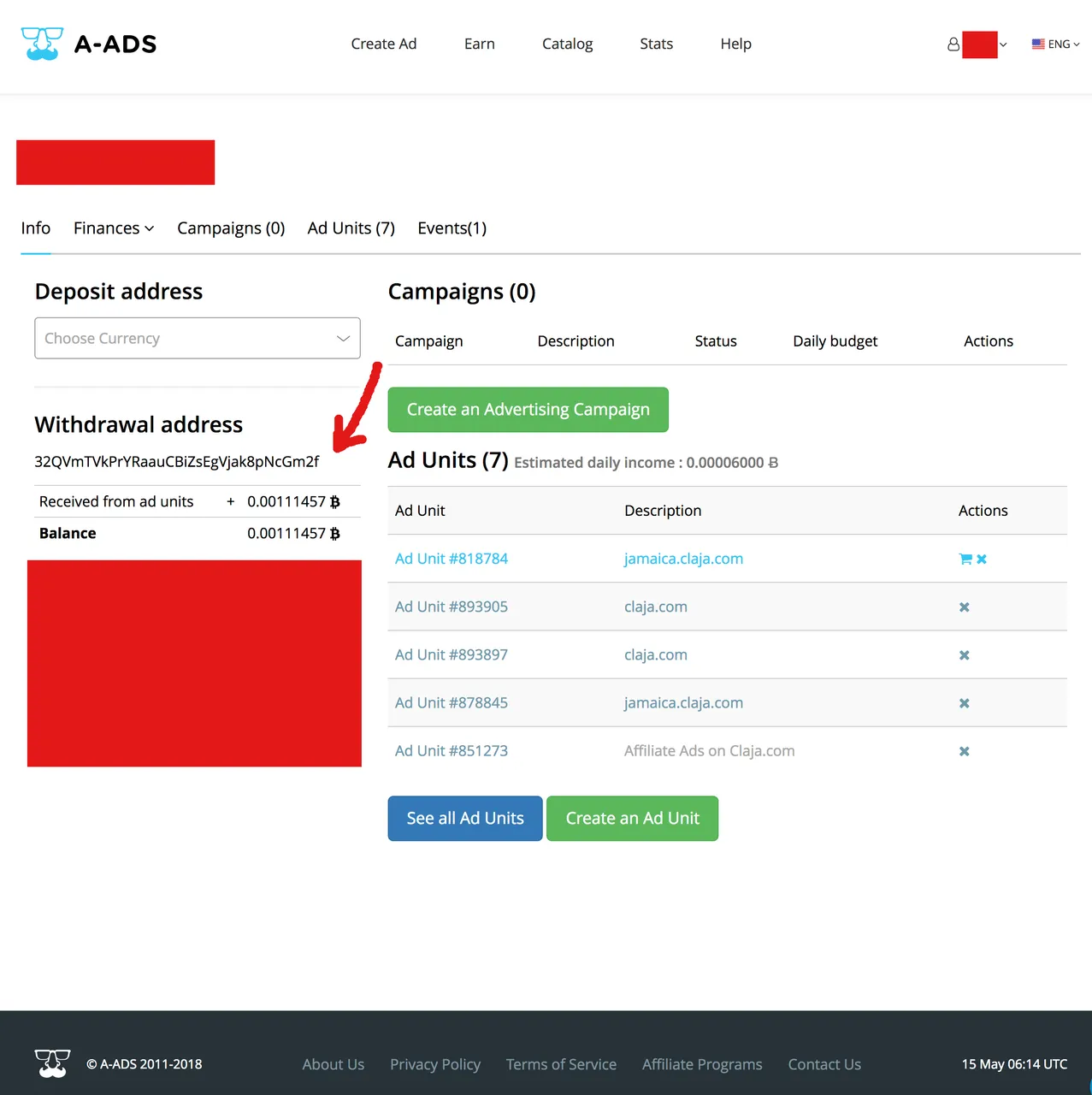Screen dimensions: 1092x1095
Task: Click the A-ADS mustache logo in header
Action: [x=42, y=44]
